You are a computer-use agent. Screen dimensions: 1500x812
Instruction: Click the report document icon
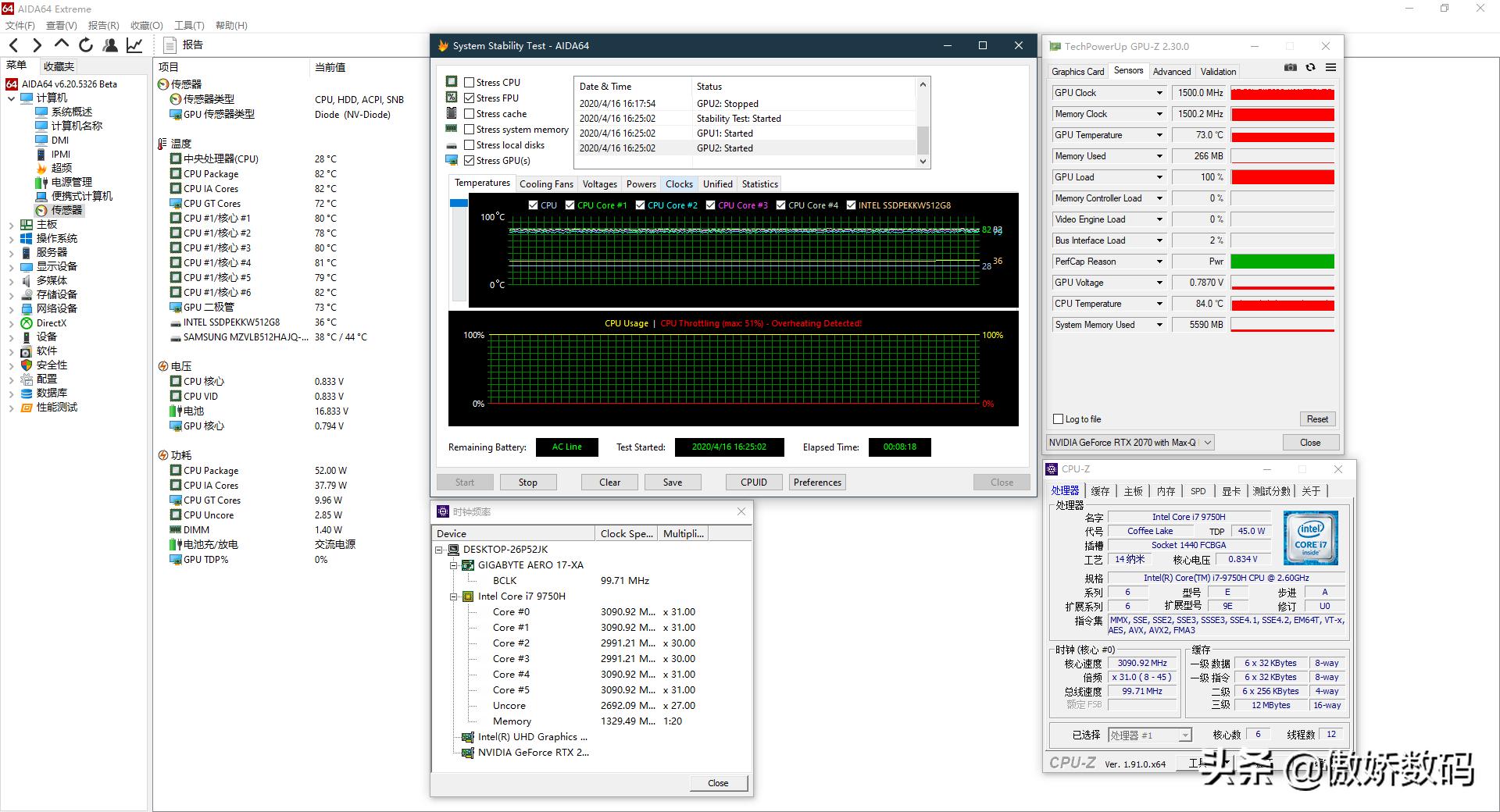[x=170, y=45]
